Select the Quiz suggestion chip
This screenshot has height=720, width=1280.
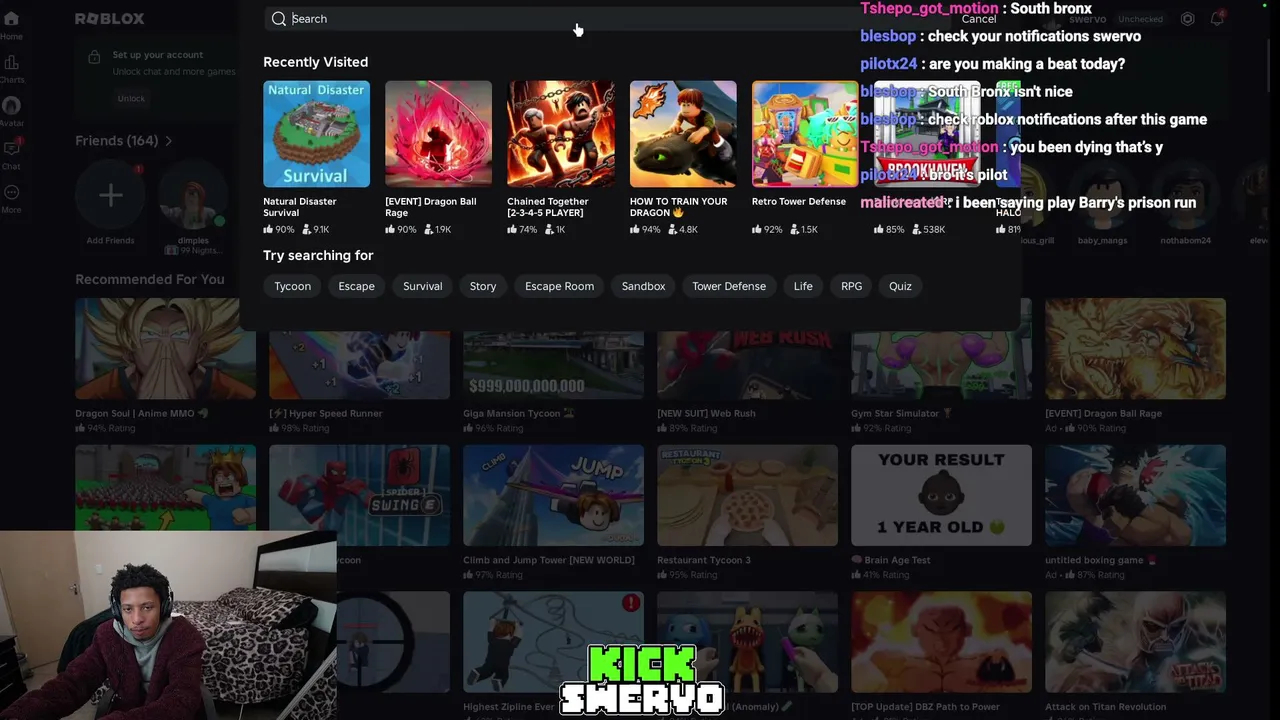900,286
